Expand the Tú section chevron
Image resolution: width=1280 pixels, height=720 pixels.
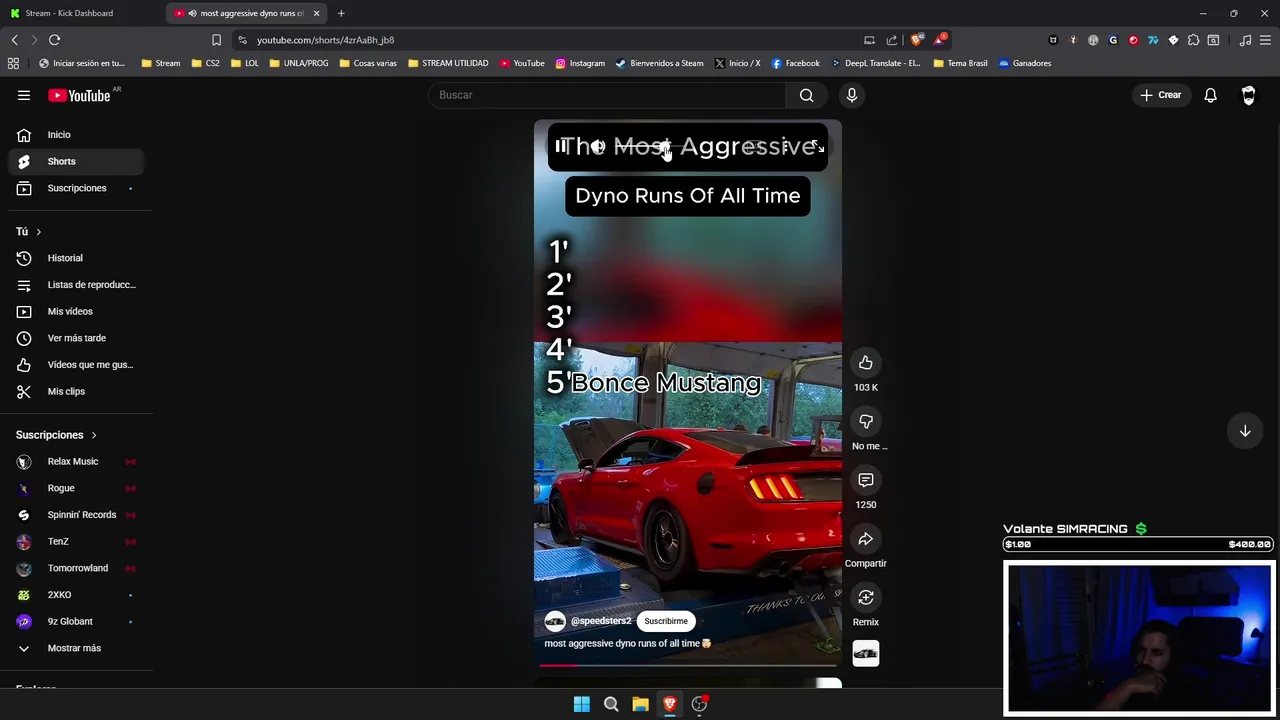click(x=38, y=232)
